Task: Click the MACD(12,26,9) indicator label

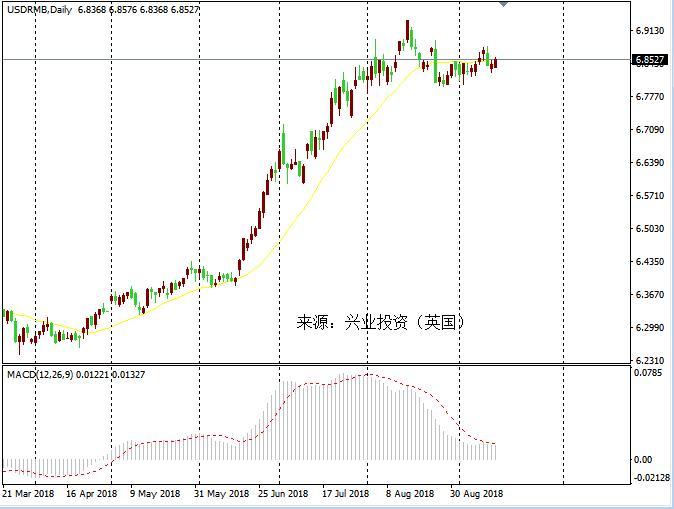Action: 40,374
